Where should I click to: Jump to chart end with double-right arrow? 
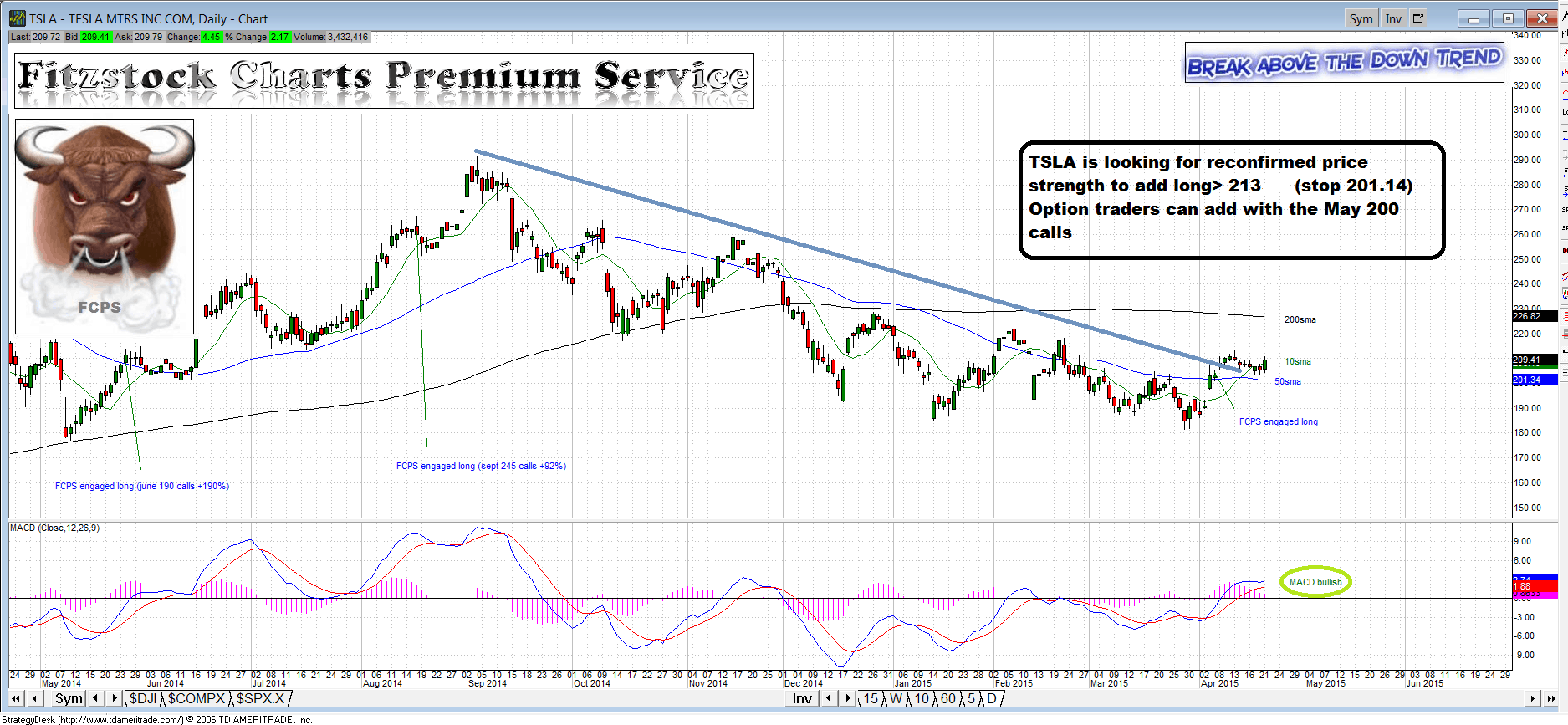(1550, 698)
